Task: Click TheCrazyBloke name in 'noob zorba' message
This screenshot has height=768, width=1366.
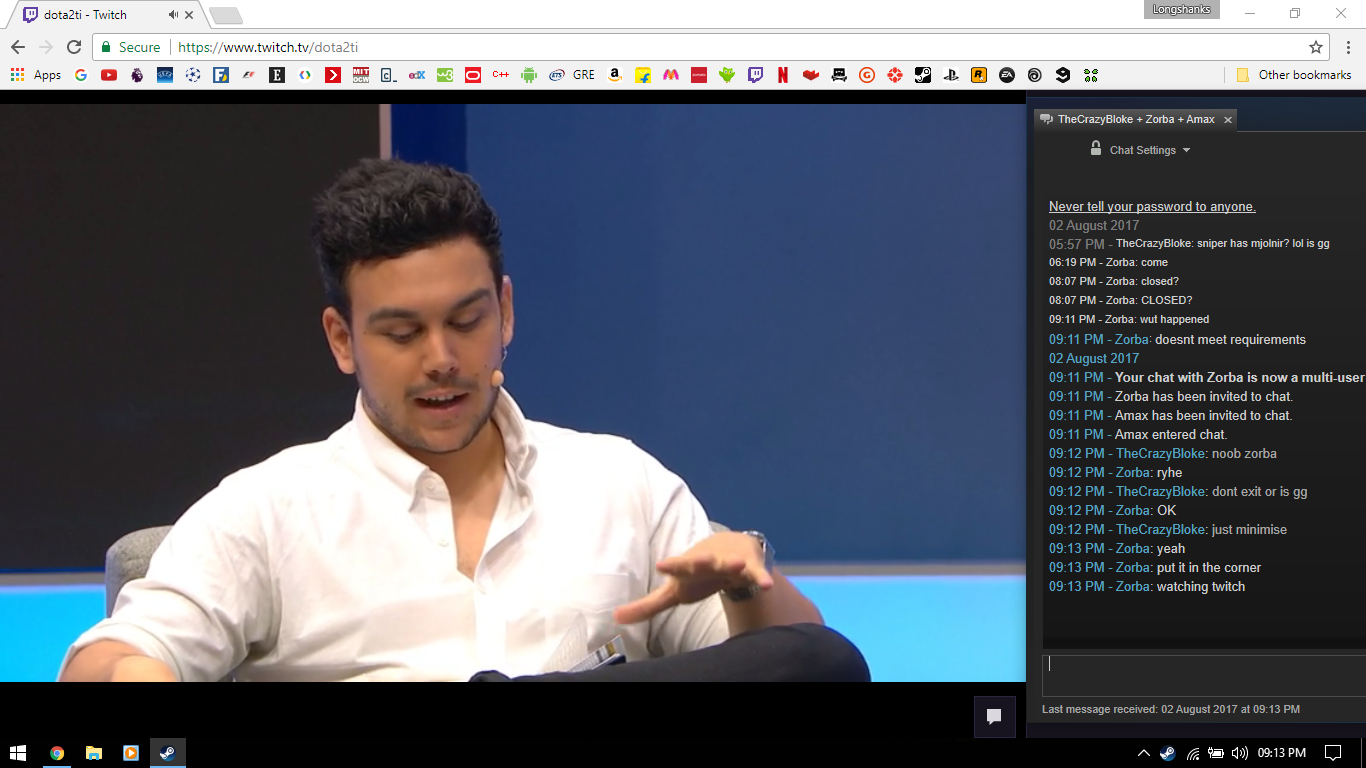Action: pos(1161,454)
